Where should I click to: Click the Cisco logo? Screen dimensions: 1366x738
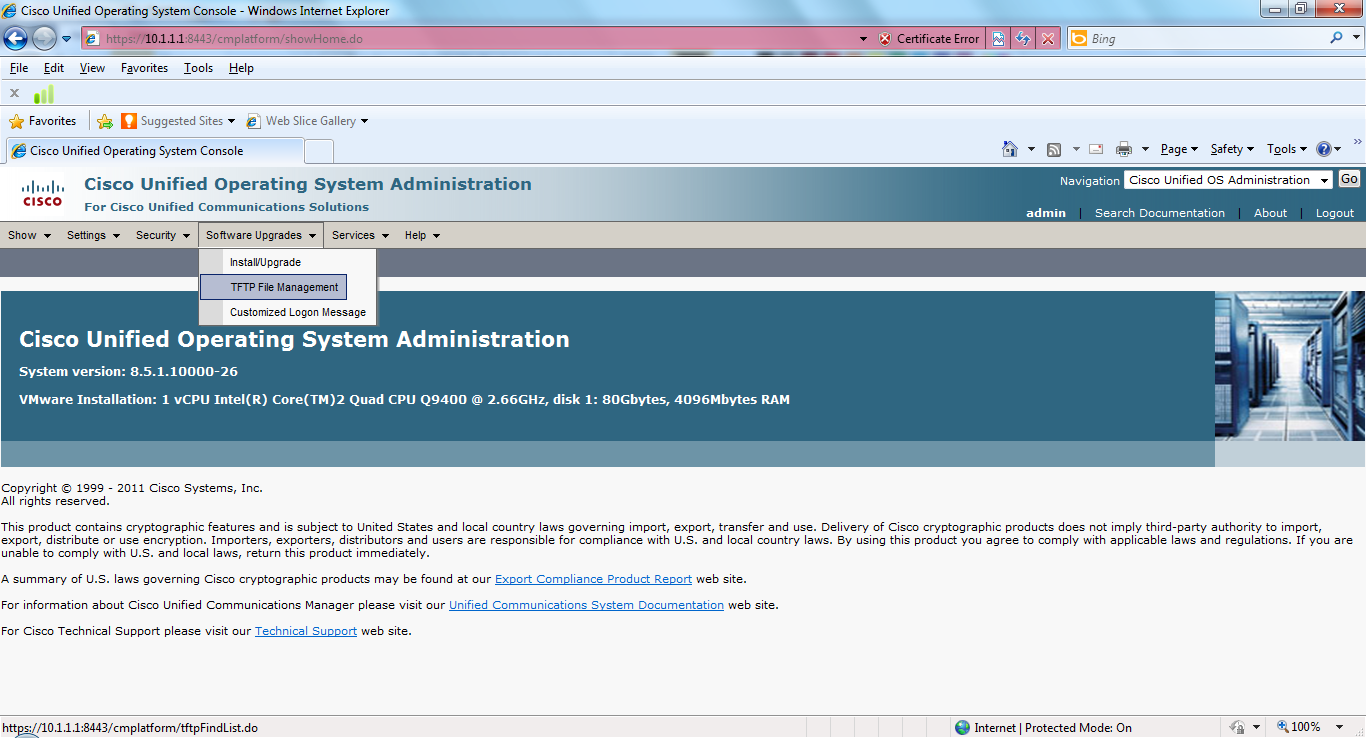[x=43, y=193]
